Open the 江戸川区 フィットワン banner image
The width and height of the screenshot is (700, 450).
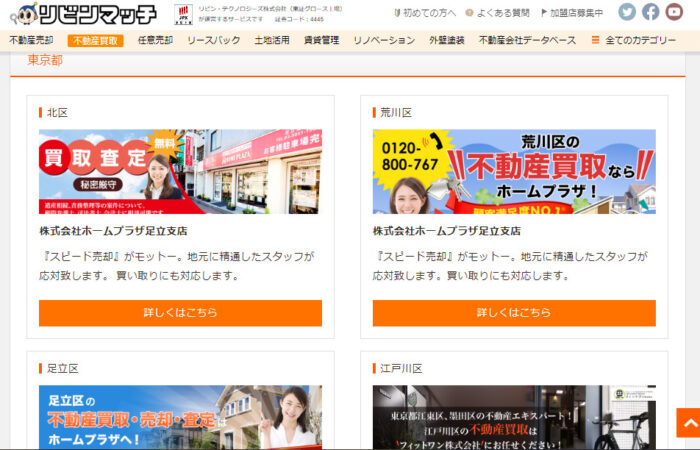(514, 417)
